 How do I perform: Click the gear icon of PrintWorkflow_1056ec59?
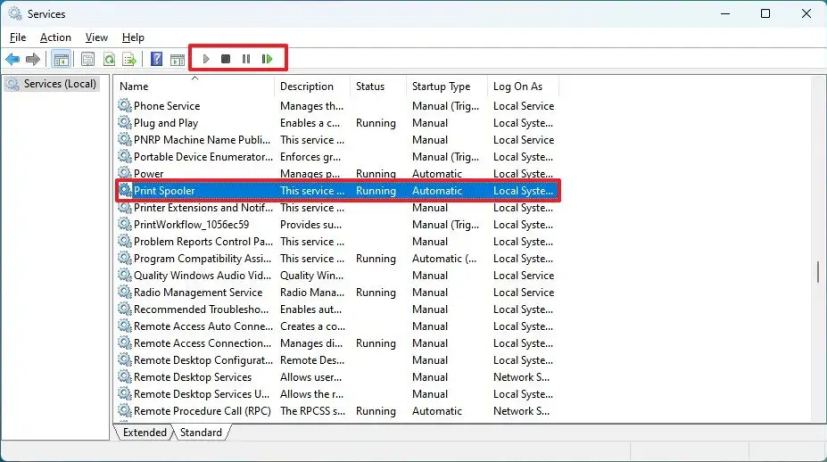(x=125, y=224)
